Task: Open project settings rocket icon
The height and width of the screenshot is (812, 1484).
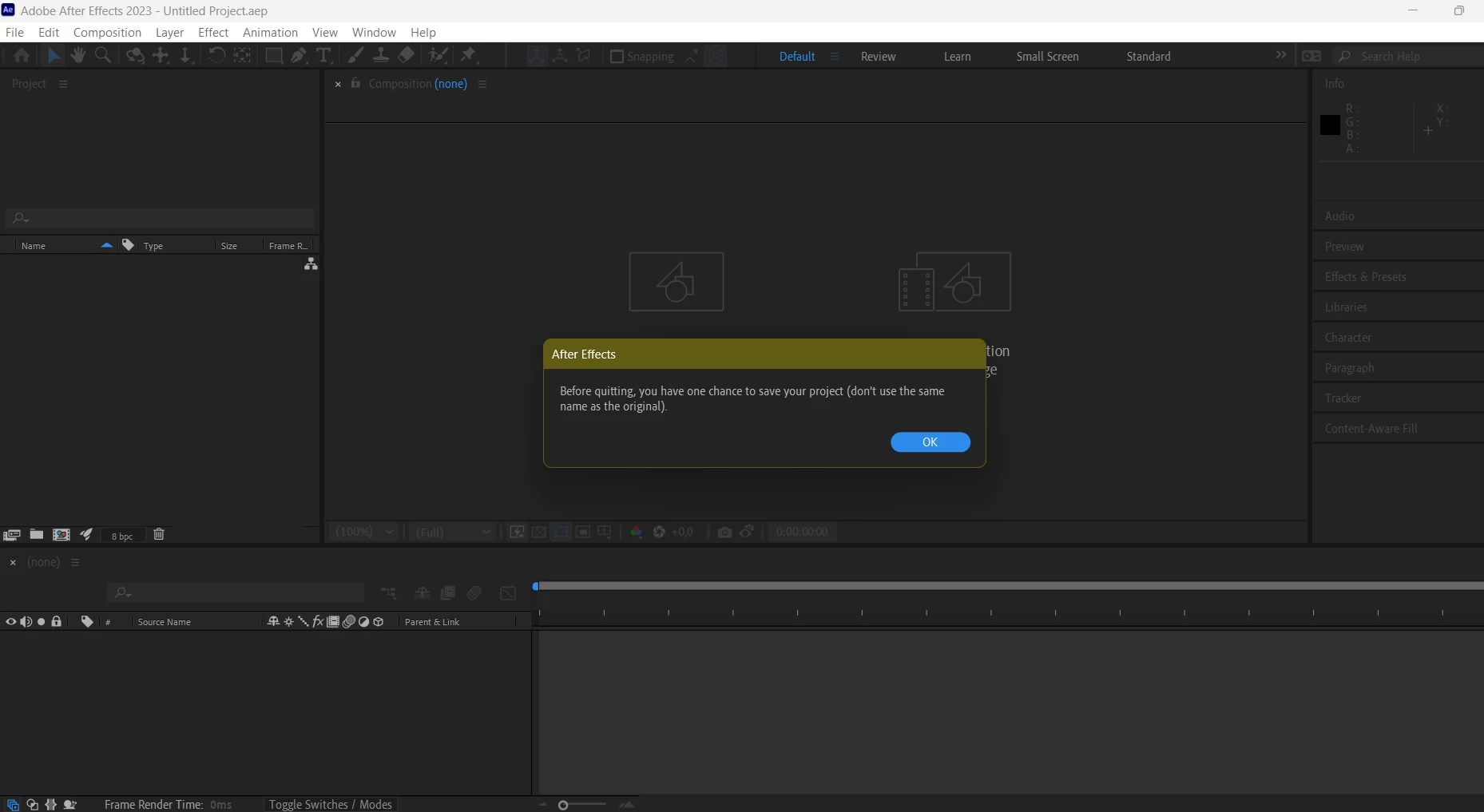Action: pos(86,534)
